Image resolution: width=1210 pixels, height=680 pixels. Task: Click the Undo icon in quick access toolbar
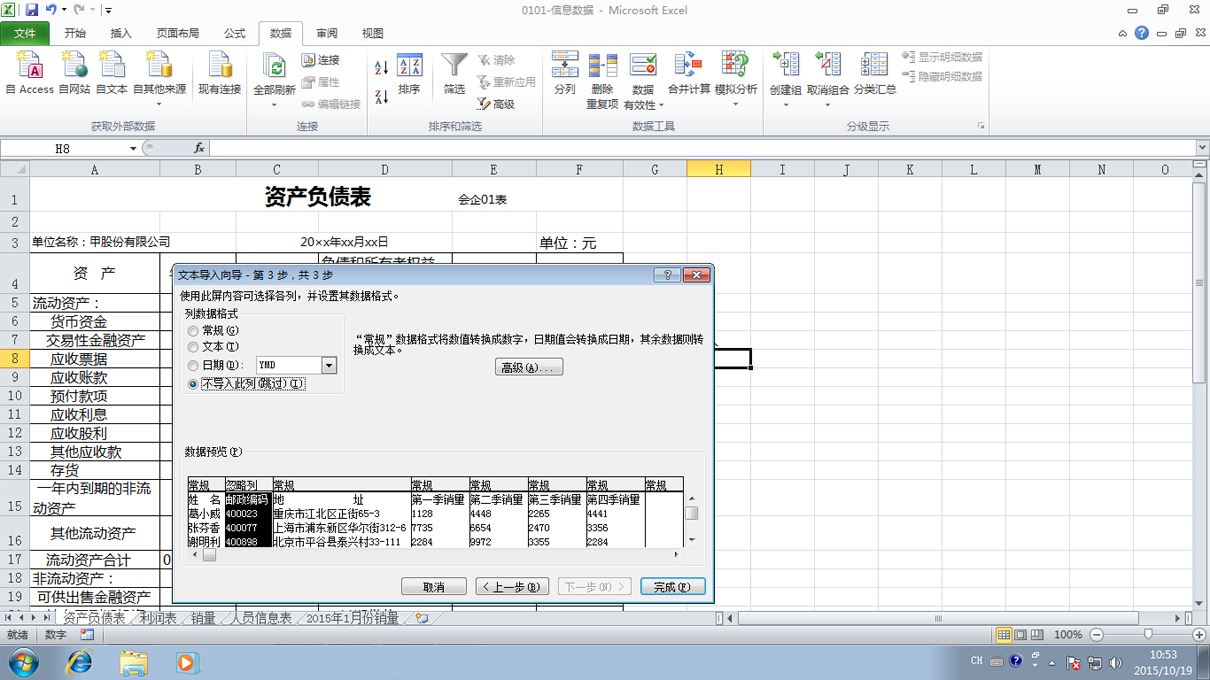pyautogui.click(x=50, y=10)
